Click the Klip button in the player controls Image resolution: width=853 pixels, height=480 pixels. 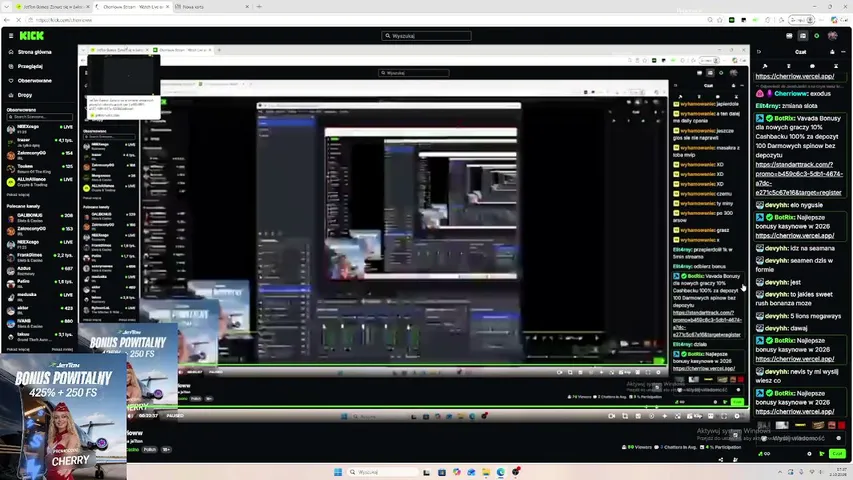[696, 416]
